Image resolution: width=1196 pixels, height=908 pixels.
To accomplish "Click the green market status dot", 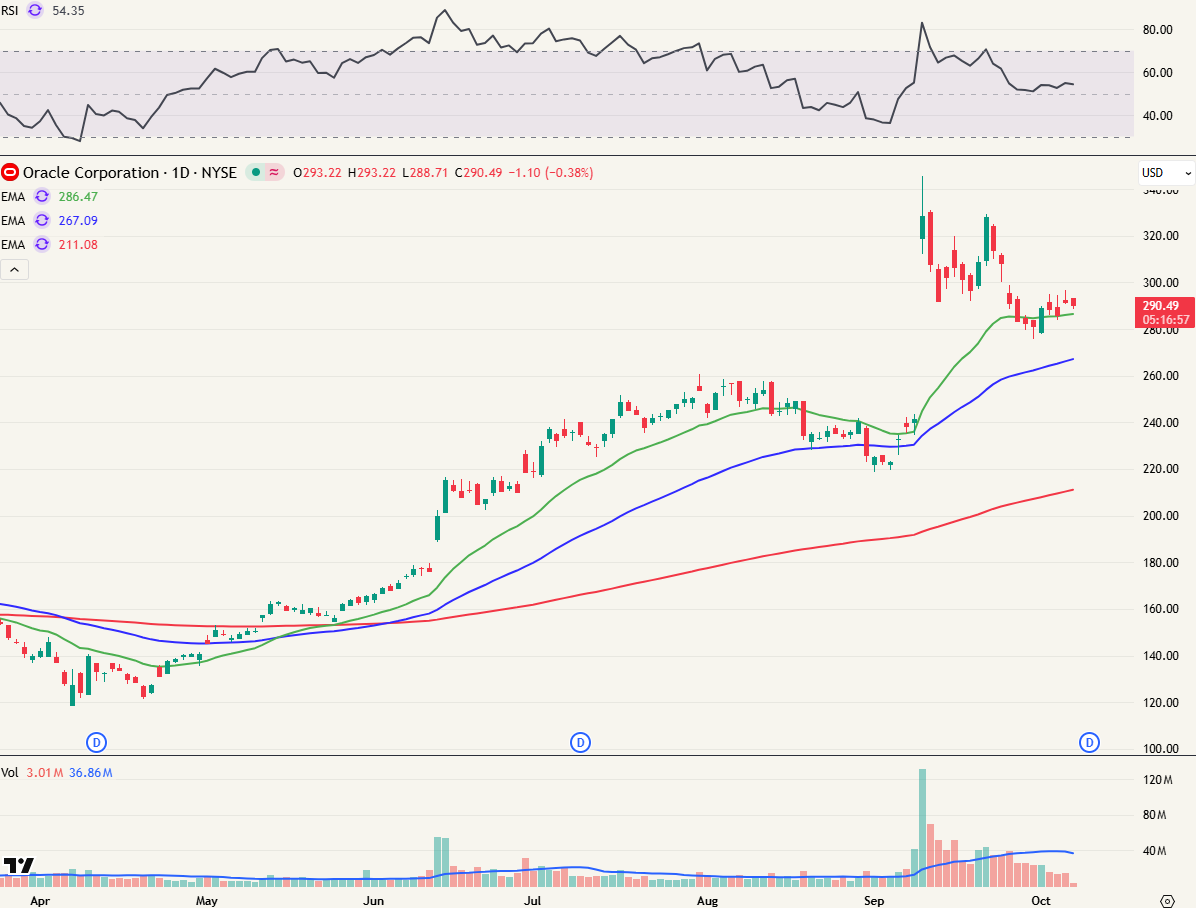I will pyautogui.click(x=256, y=173).
